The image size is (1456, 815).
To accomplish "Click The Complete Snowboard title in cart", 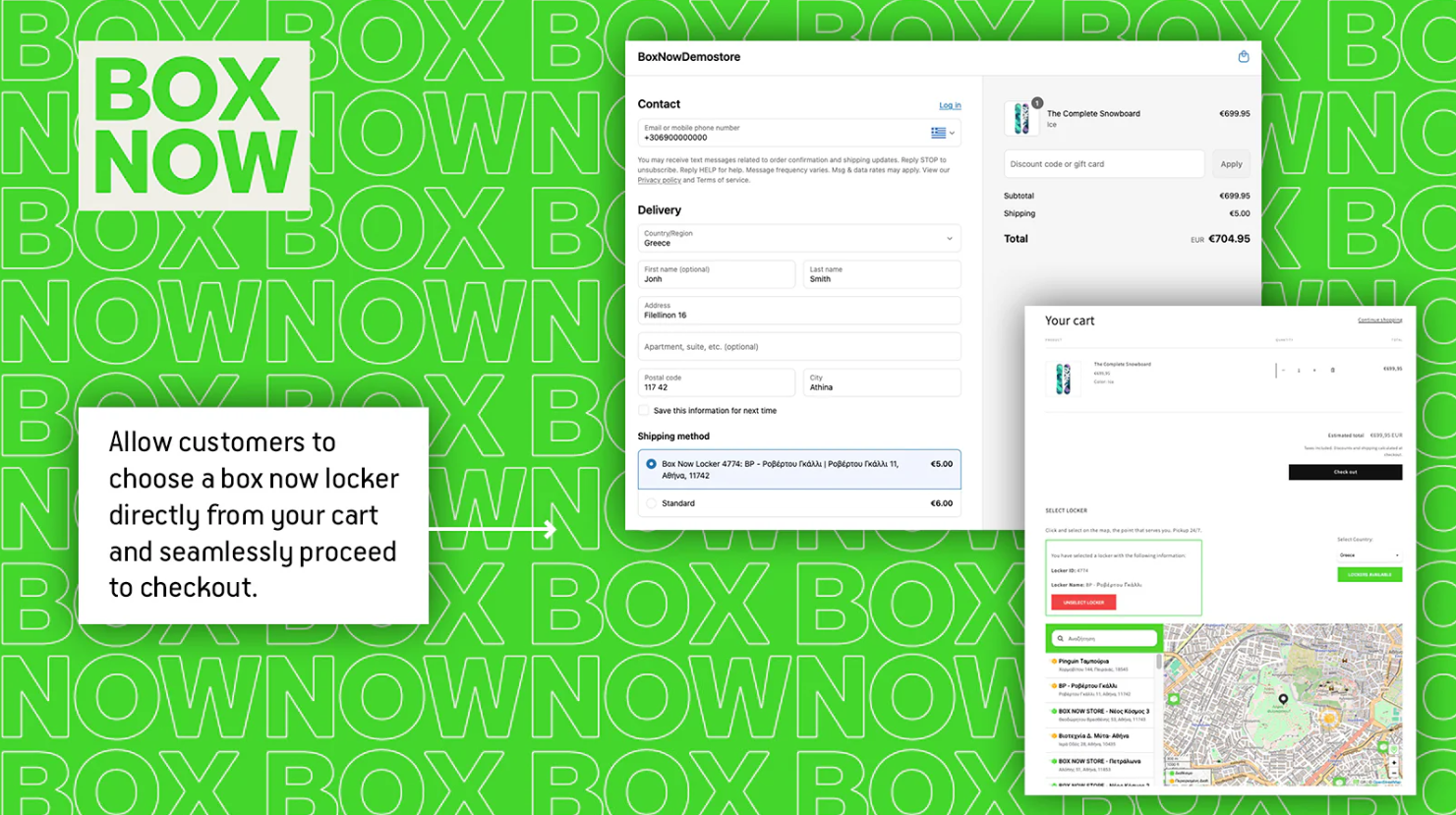I will click(x=1122, y=364).
